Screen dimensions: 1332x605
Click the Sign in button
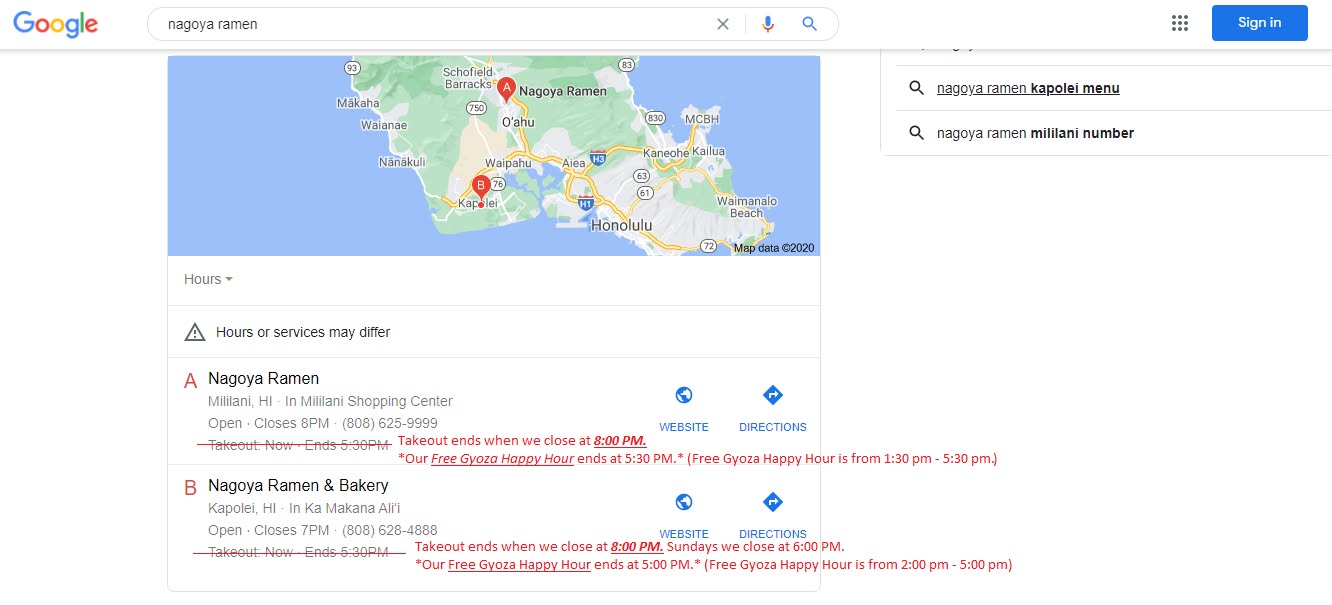(x=1259, y=23)
